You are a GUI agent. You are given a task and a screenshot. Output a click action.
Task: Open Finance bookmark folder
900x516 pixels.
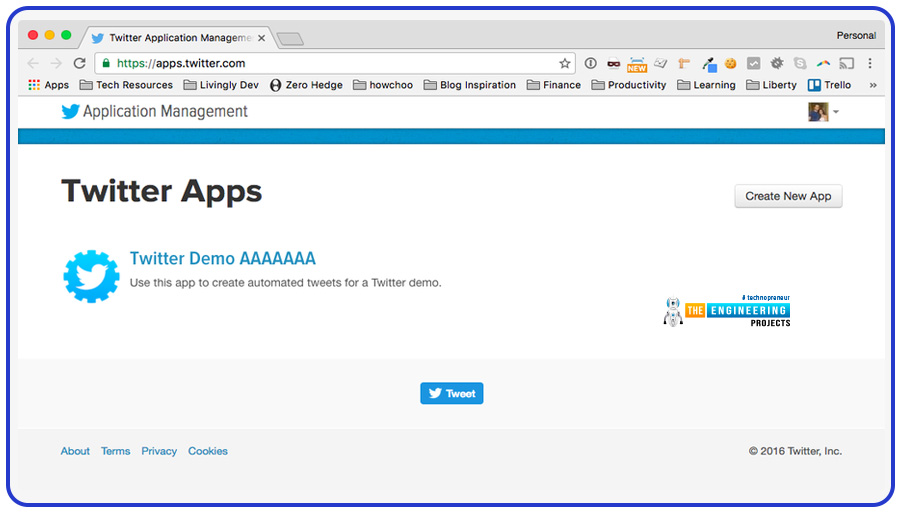click(554, 85)
